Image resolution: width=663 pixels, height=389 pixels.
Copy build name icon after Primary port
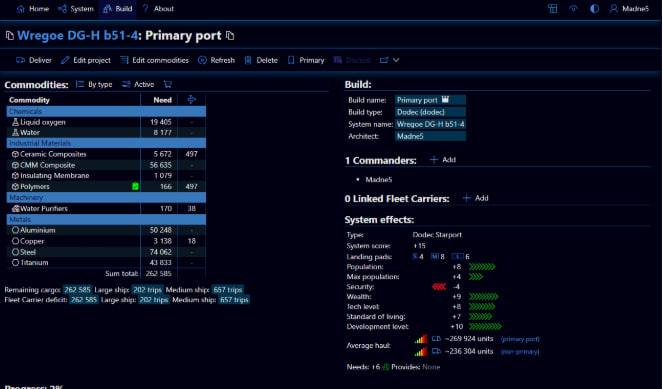[230, 36]
